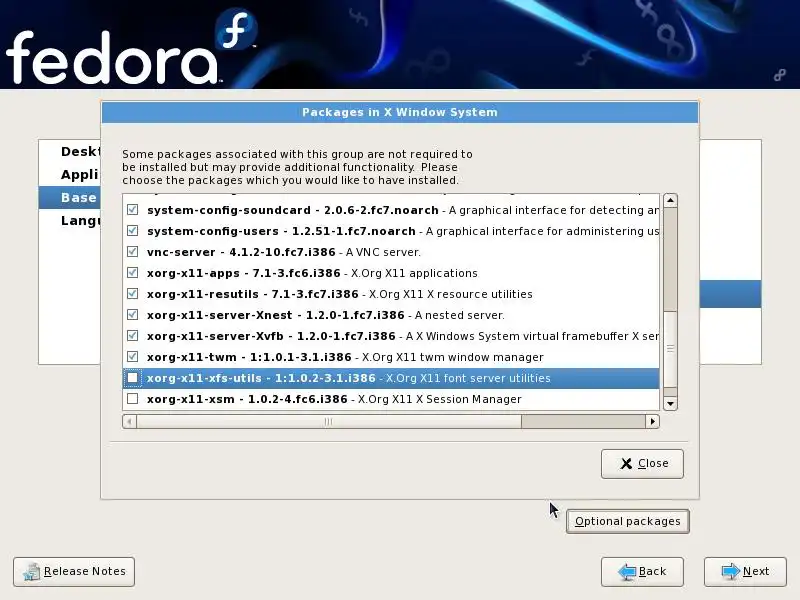Click the horizontal scrollbar thumb in package list
800x600 pixels.
click(x=329, y=421)
